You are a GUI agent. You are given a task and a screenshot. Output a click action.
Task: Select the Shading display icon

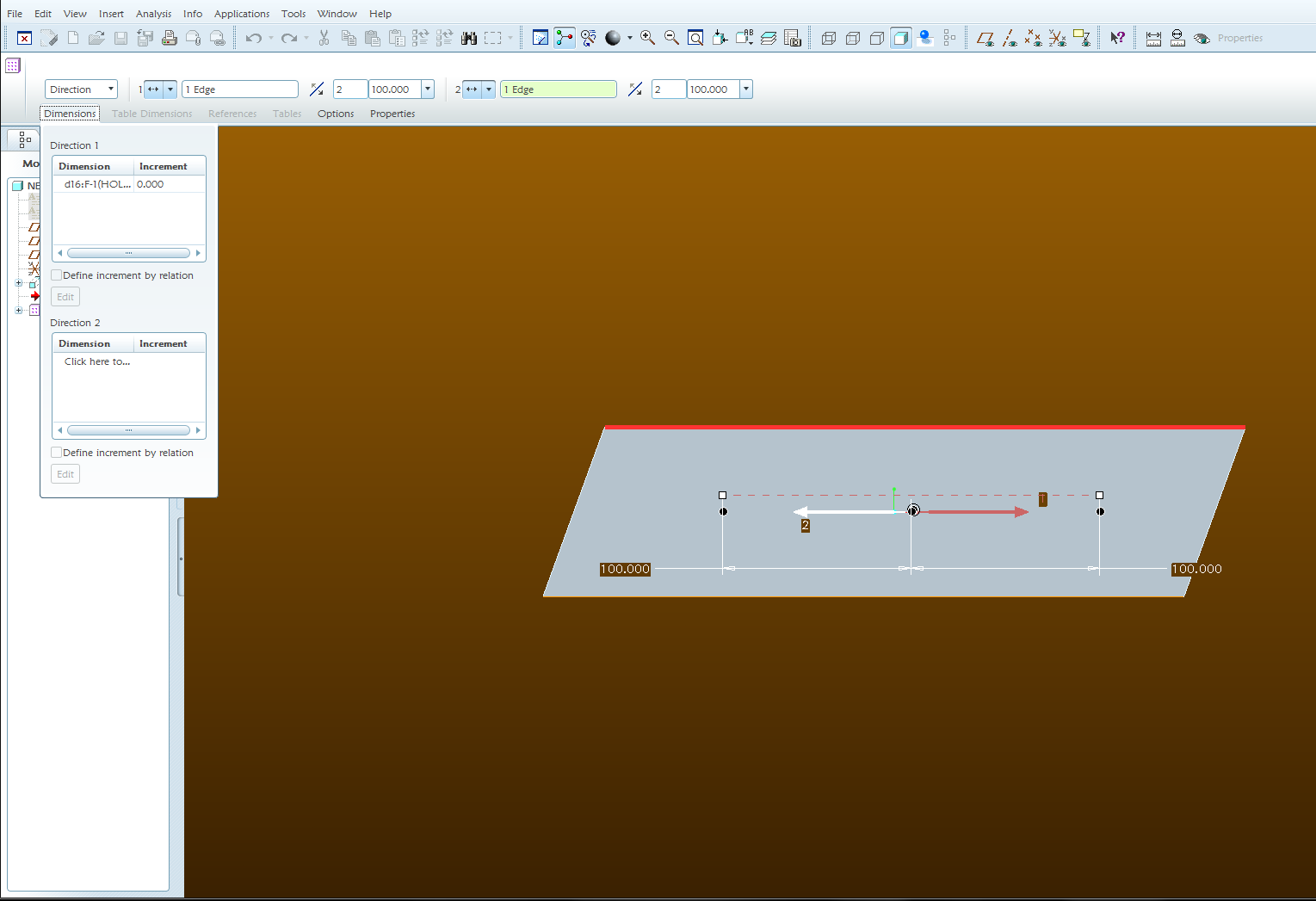coord(901,38)
